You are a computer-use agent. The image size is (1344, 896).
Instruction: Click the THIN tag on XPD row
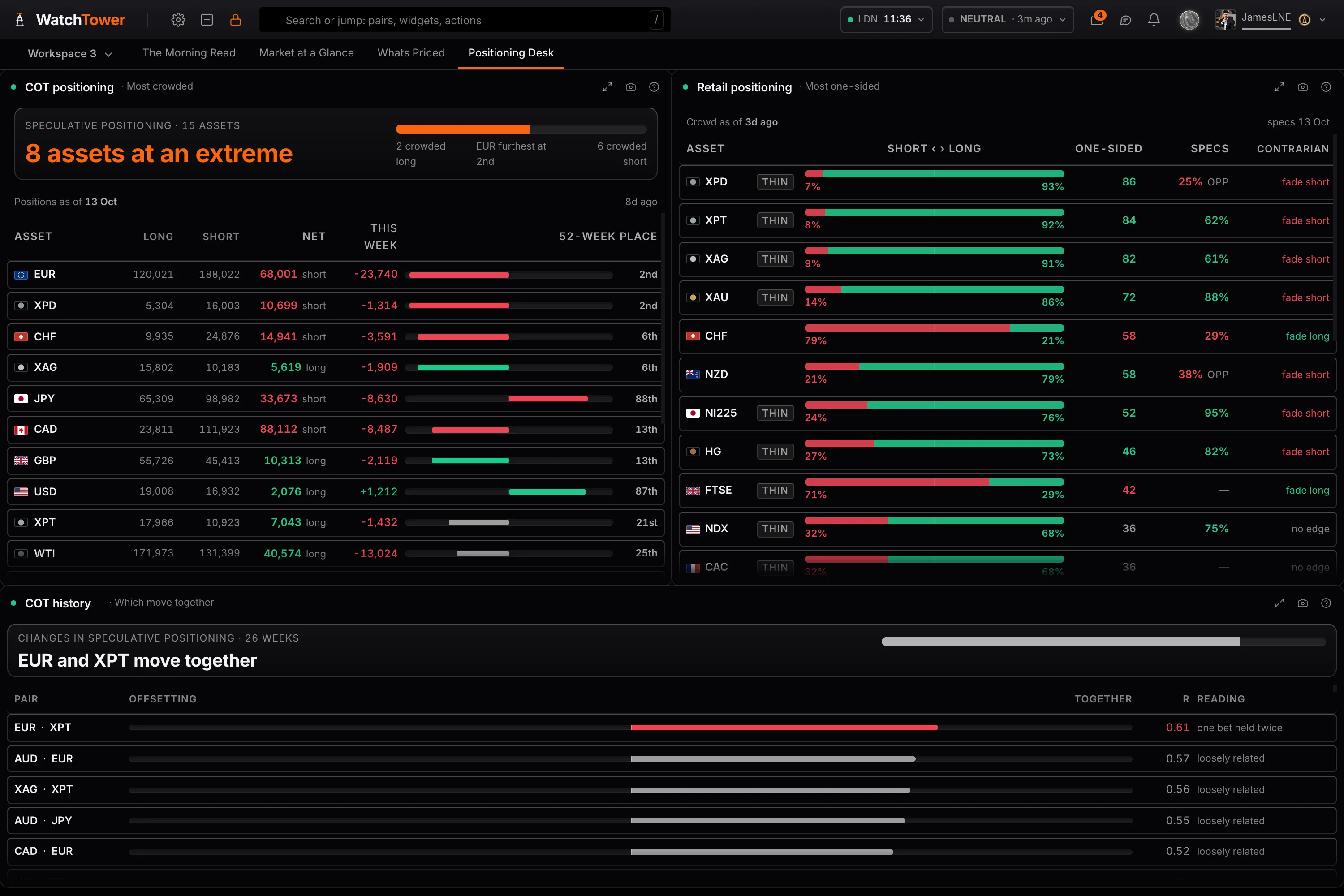(x=775, y=182)
